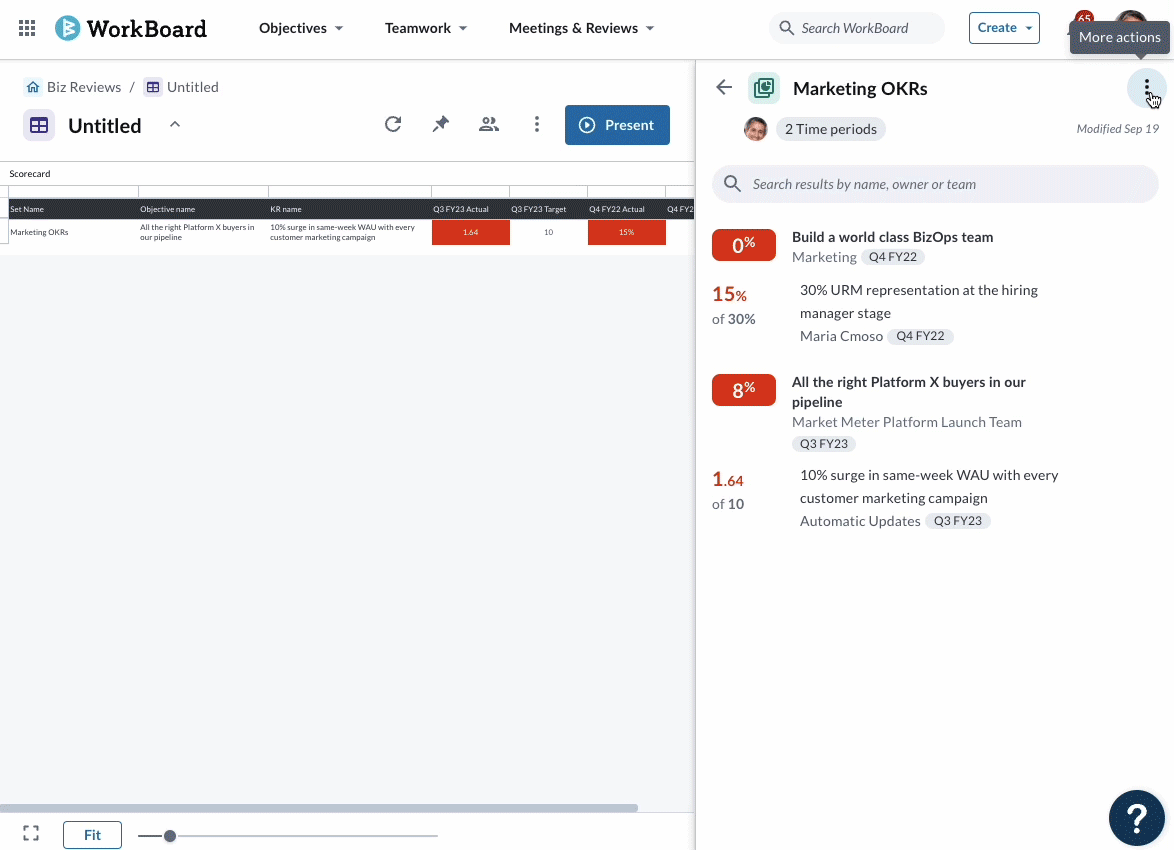This screenshot has height=850, width=1174.
Task: Open the apps grid launcher
Action: (27, 28)
